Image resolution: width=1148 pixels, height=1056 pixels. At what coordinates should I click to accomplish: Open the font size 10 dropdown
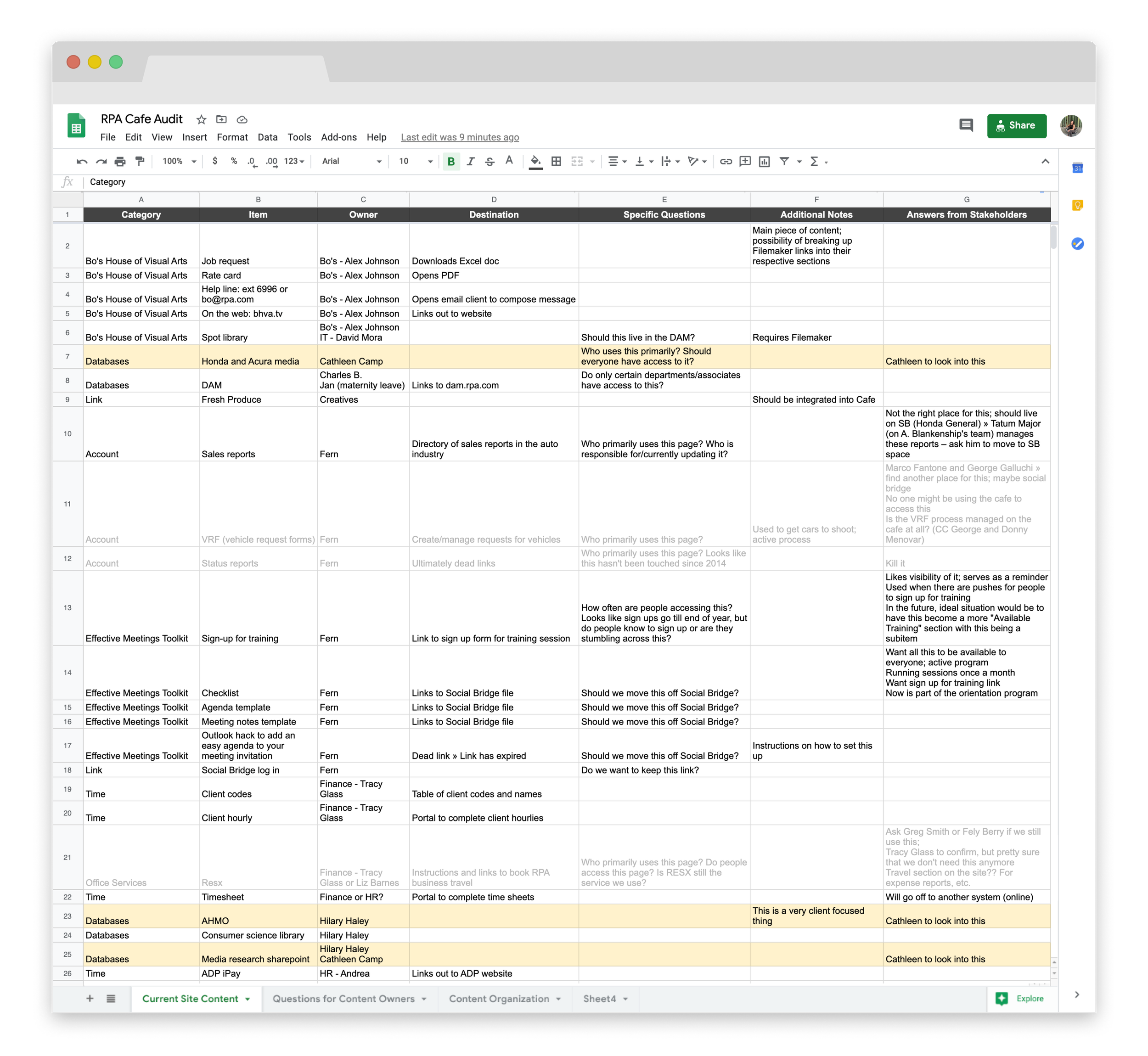pyautogui.click(x=416, y=162)
